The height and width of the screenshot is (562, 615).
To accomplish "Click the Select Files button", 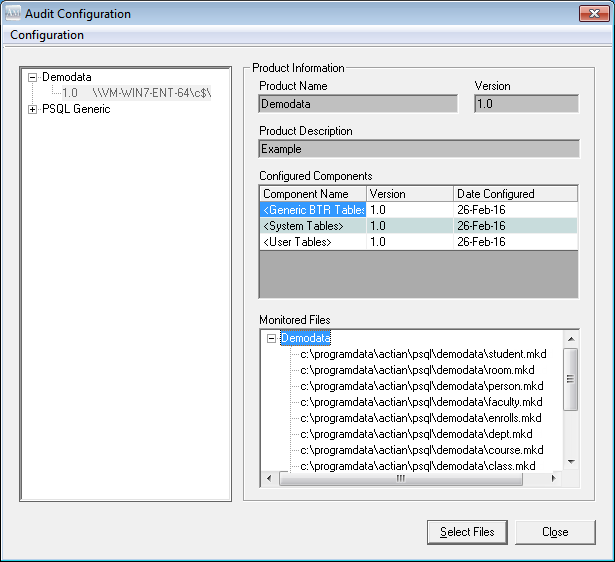I will 467,532.
